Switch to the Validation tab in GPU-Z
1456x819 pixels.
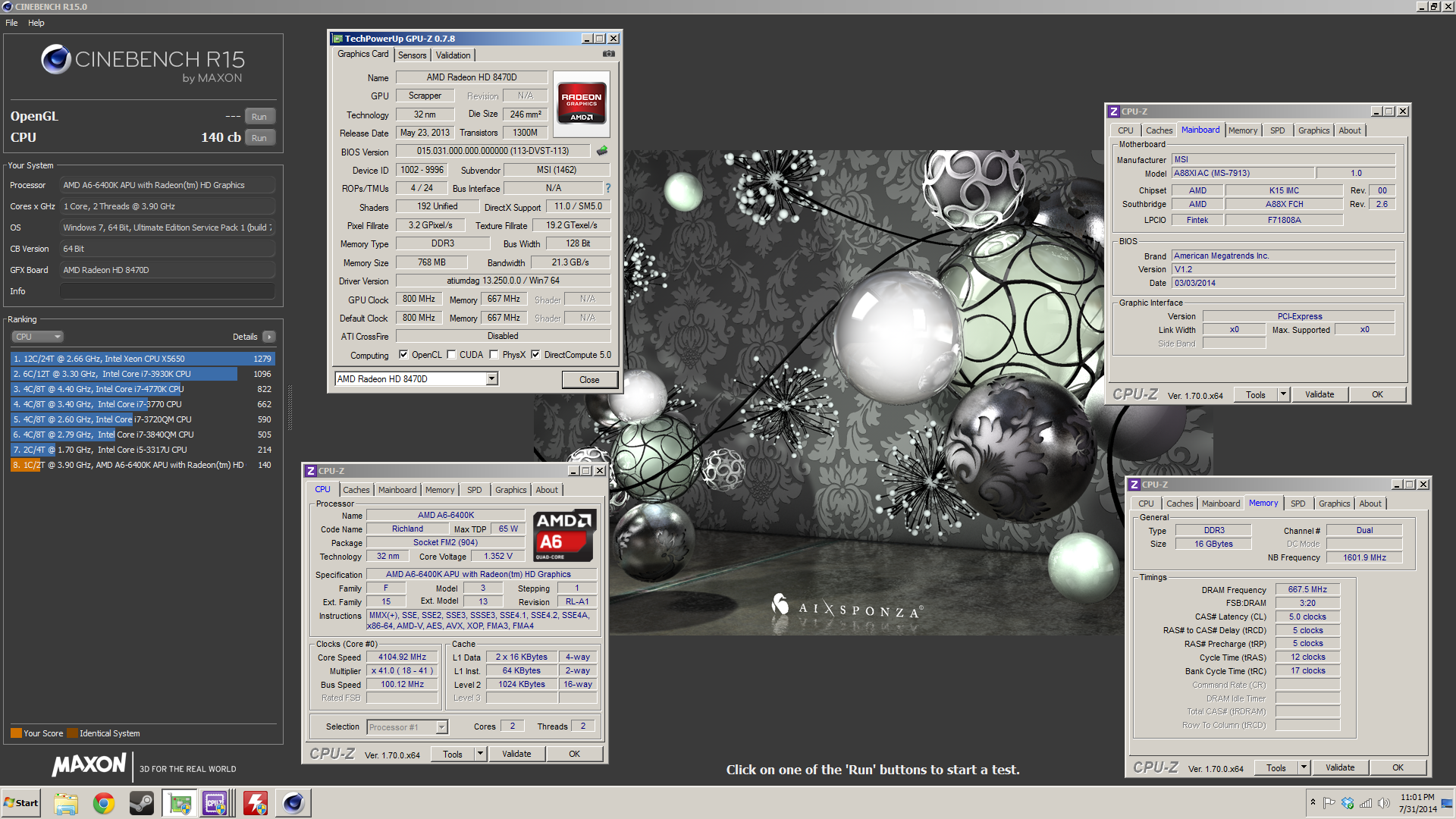[x=453, y=55]
